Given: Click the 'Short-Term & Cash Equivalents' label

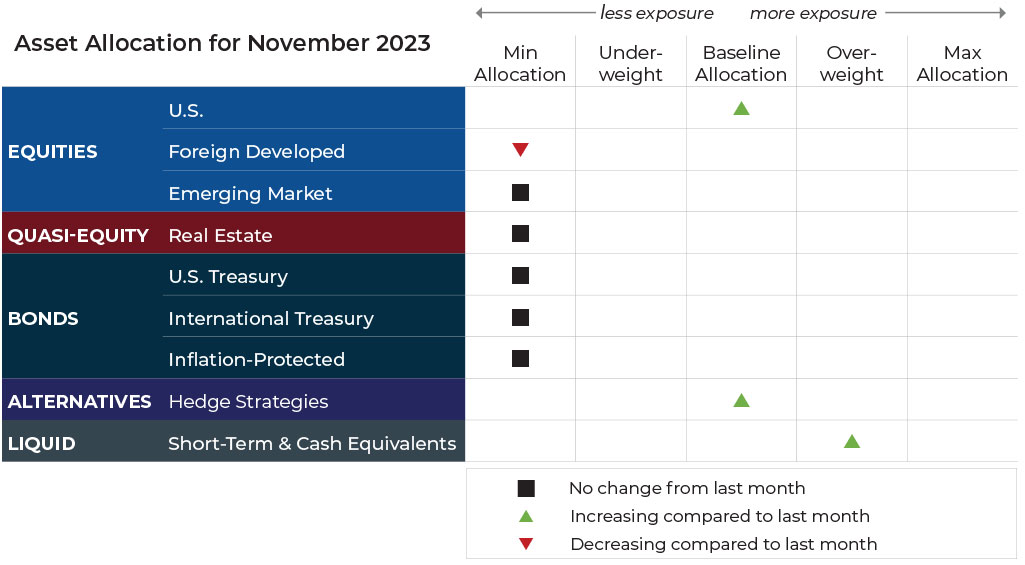Looking at the screenshot, I should [x=312, y=443].
